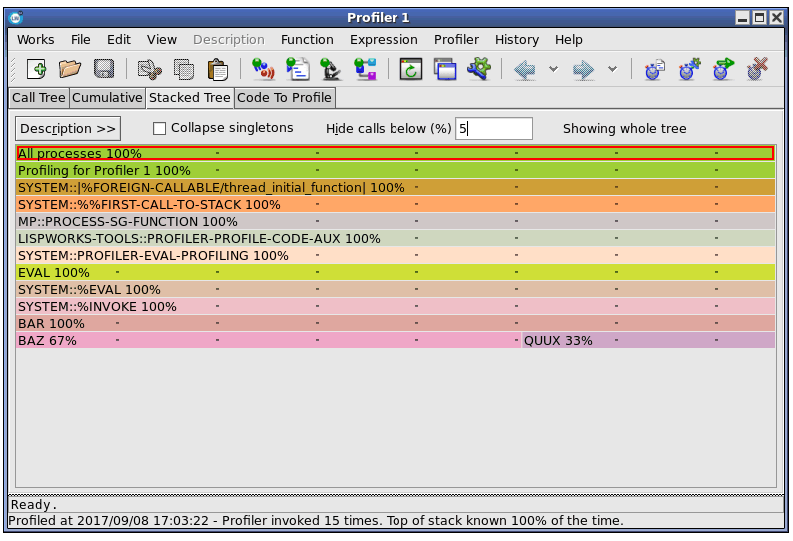Viewport: 793px width, 541px height.
Task: Click the Clone window toolbar icon
Action: (x=445, y=69)
